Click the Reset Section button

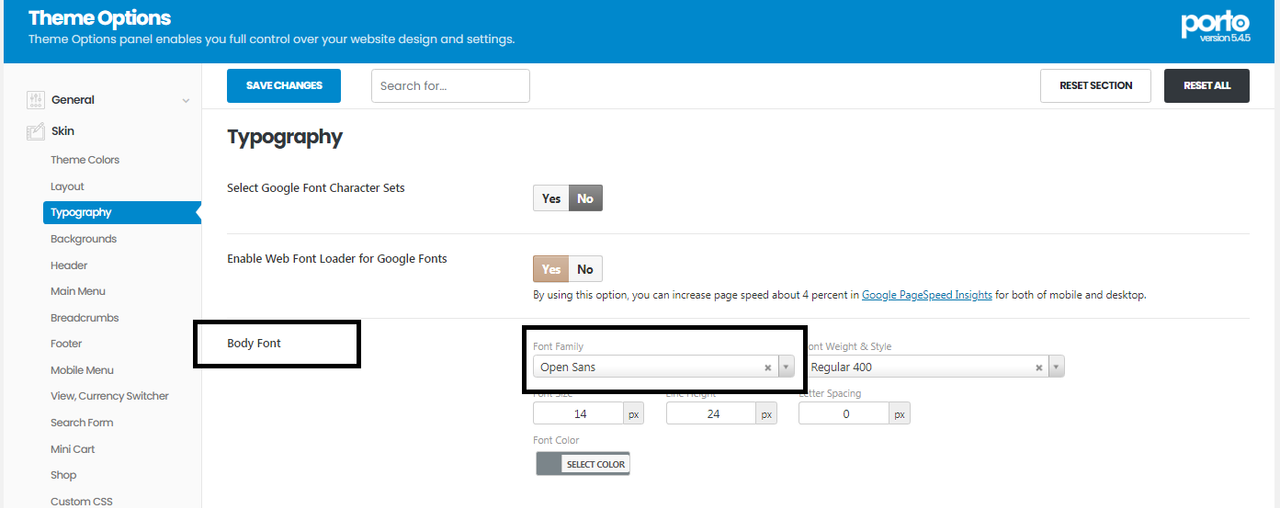pyautogui.click(x=1095, y=86)
